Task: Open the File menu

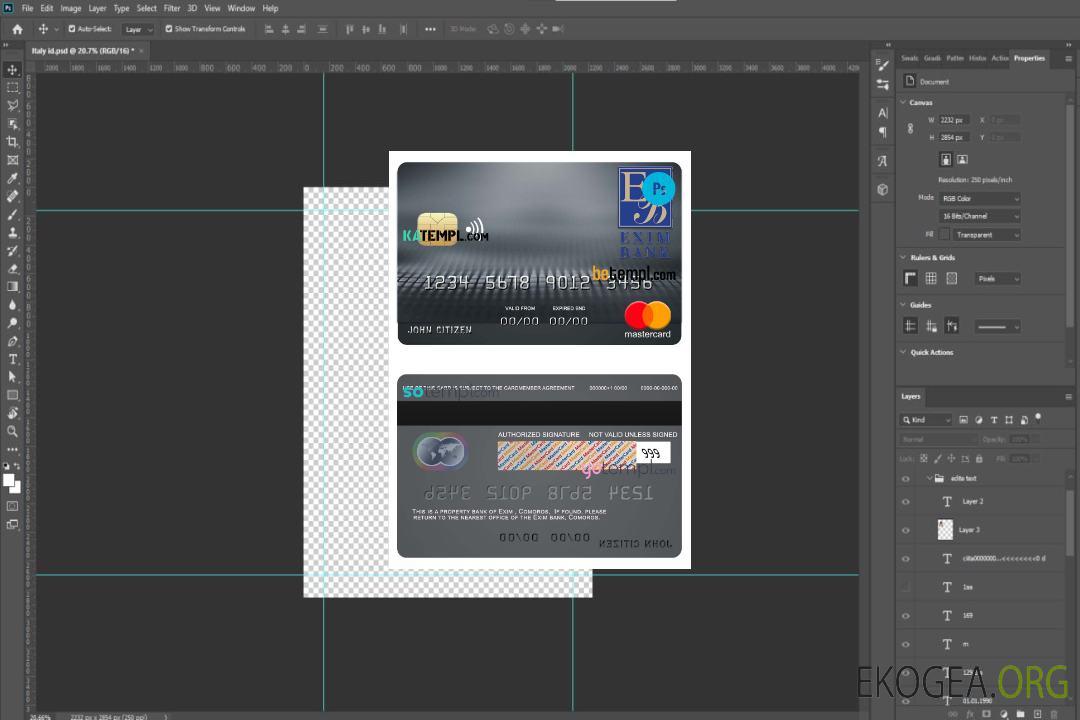Action: (x=28, y=8)
